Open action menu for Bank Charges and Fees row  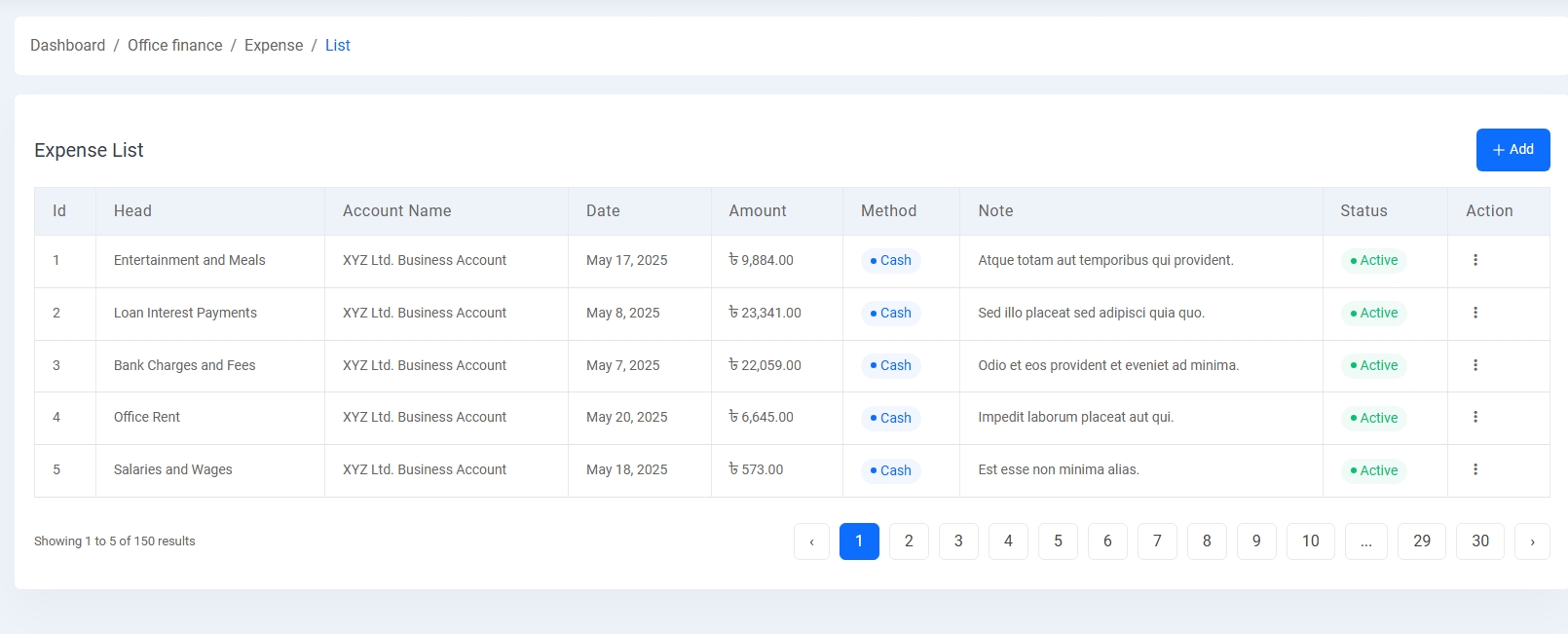[1475, 365]
